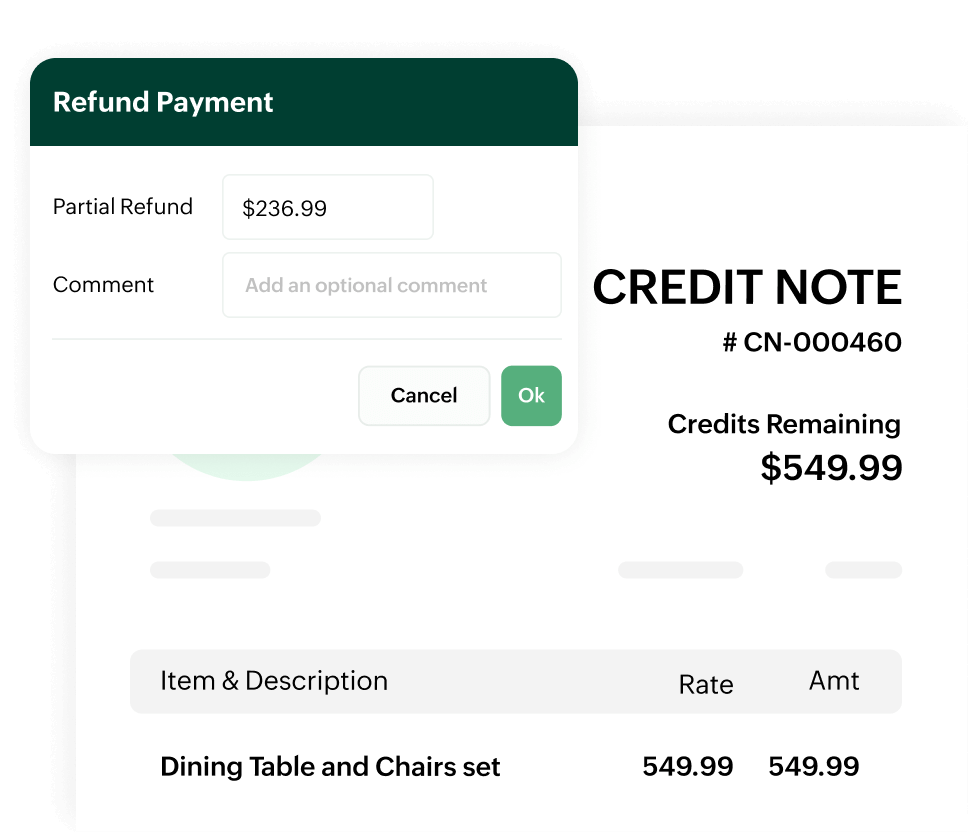Select credit note number CN-000460
Viewport: 968px width, 832px height.
(x=812, y=343)
